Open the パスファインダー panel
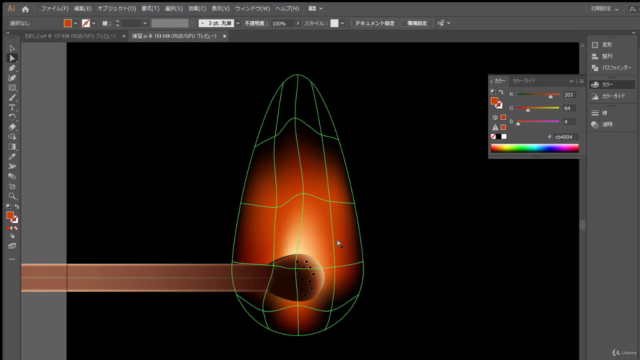This screenshot has width=640, height=360. 611,68
